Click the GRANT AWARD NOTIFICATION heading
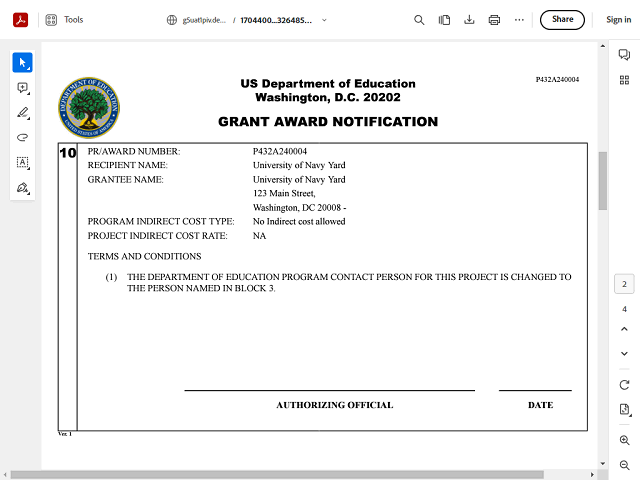 (x=328, y=122)
